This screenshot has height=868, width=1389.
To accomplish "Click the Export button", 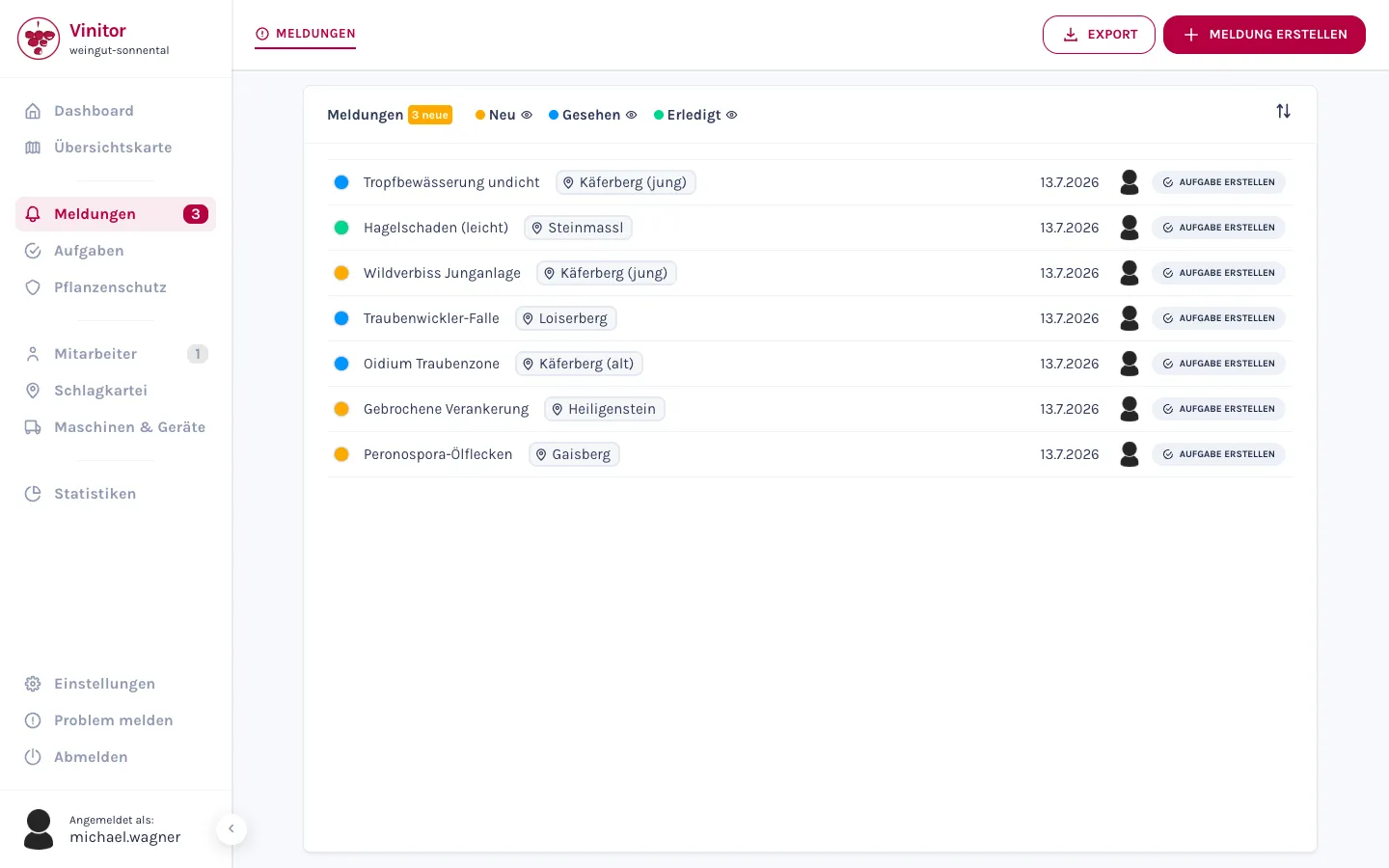I will 1099,35.
